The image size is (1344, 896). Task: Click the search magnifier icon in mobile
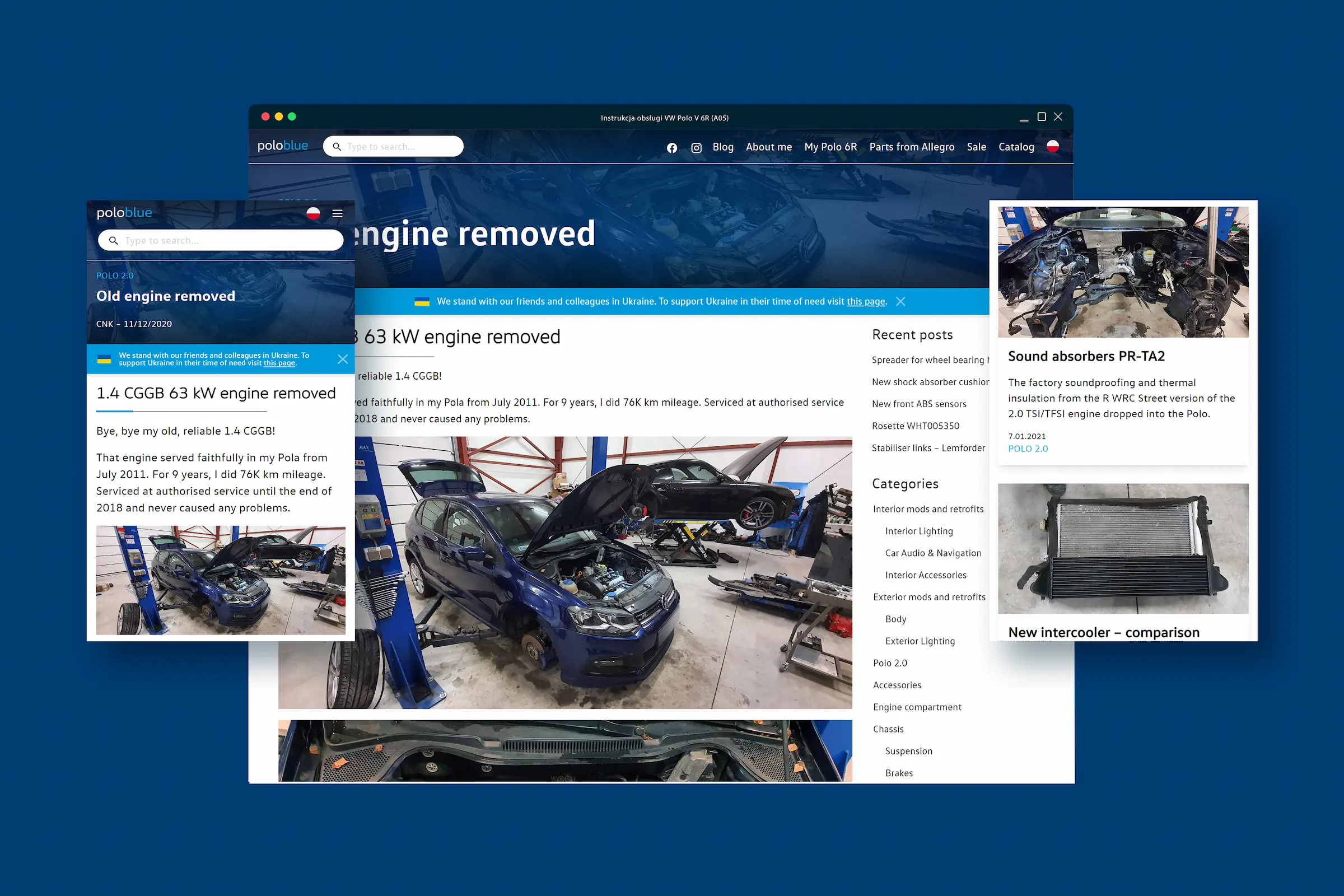tap(113, 240)
